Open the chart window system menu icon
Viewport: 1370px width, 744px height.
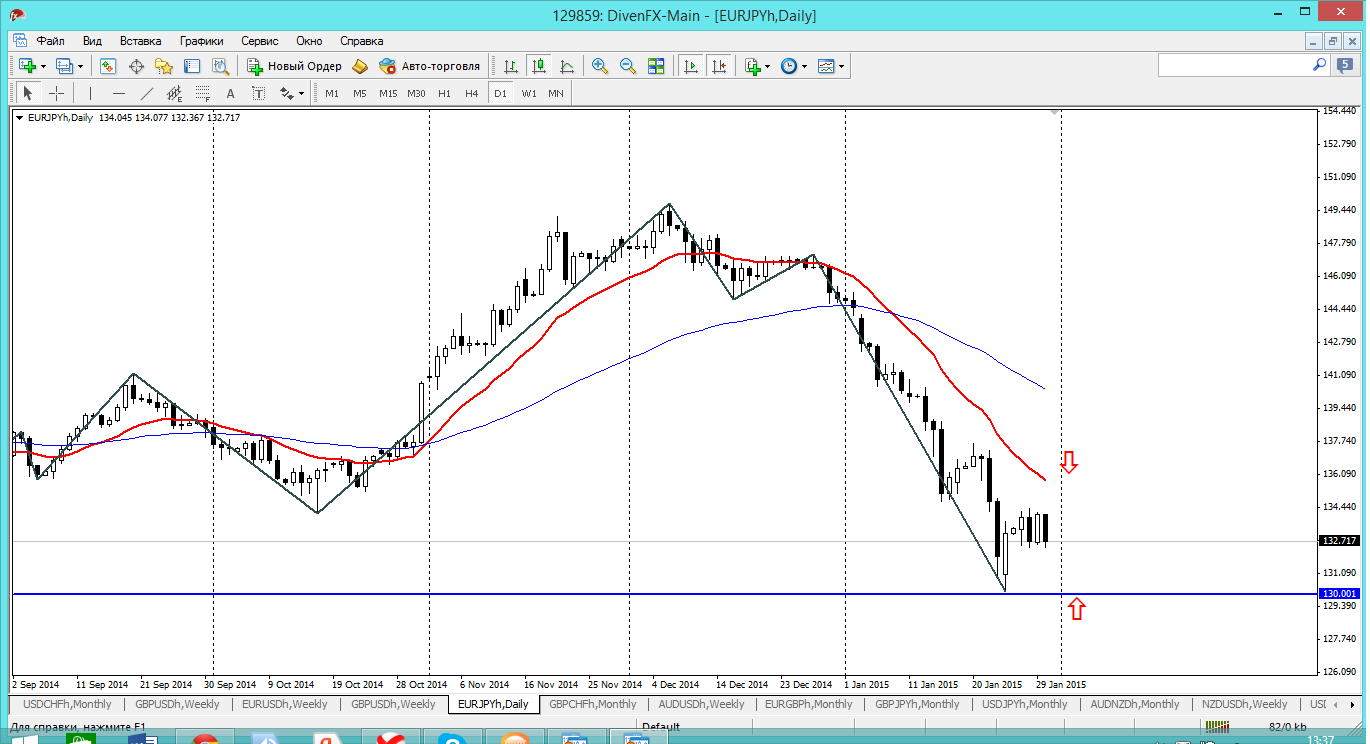click(19, 41)
